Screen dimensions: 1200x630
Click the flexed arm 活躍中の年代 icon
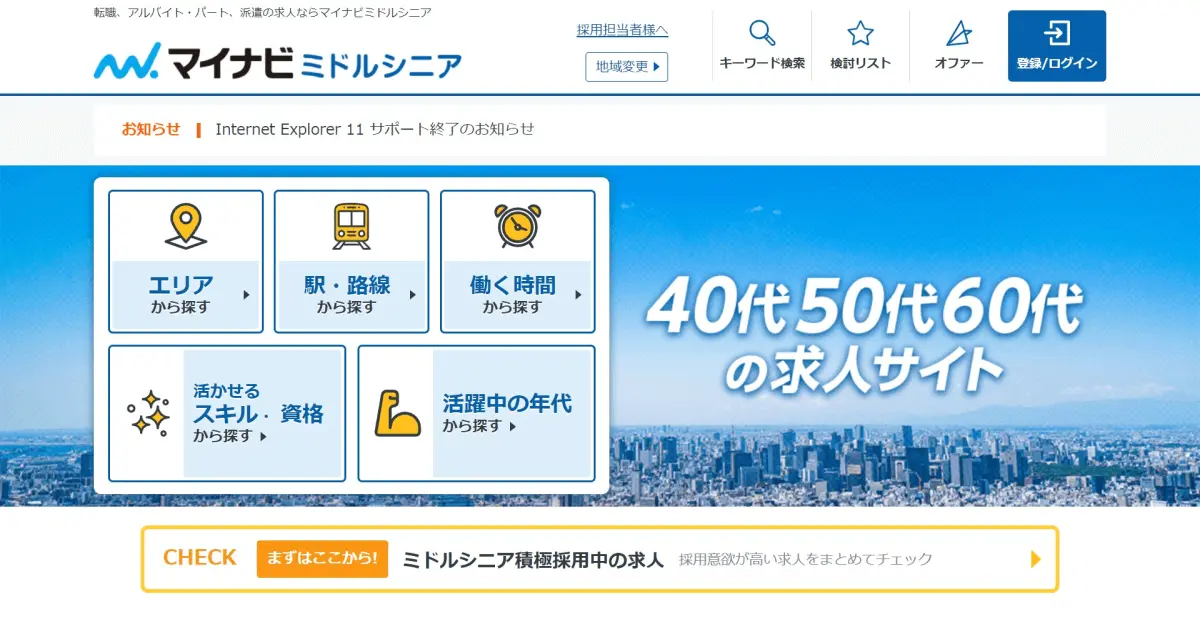click(x=397, y=413)
